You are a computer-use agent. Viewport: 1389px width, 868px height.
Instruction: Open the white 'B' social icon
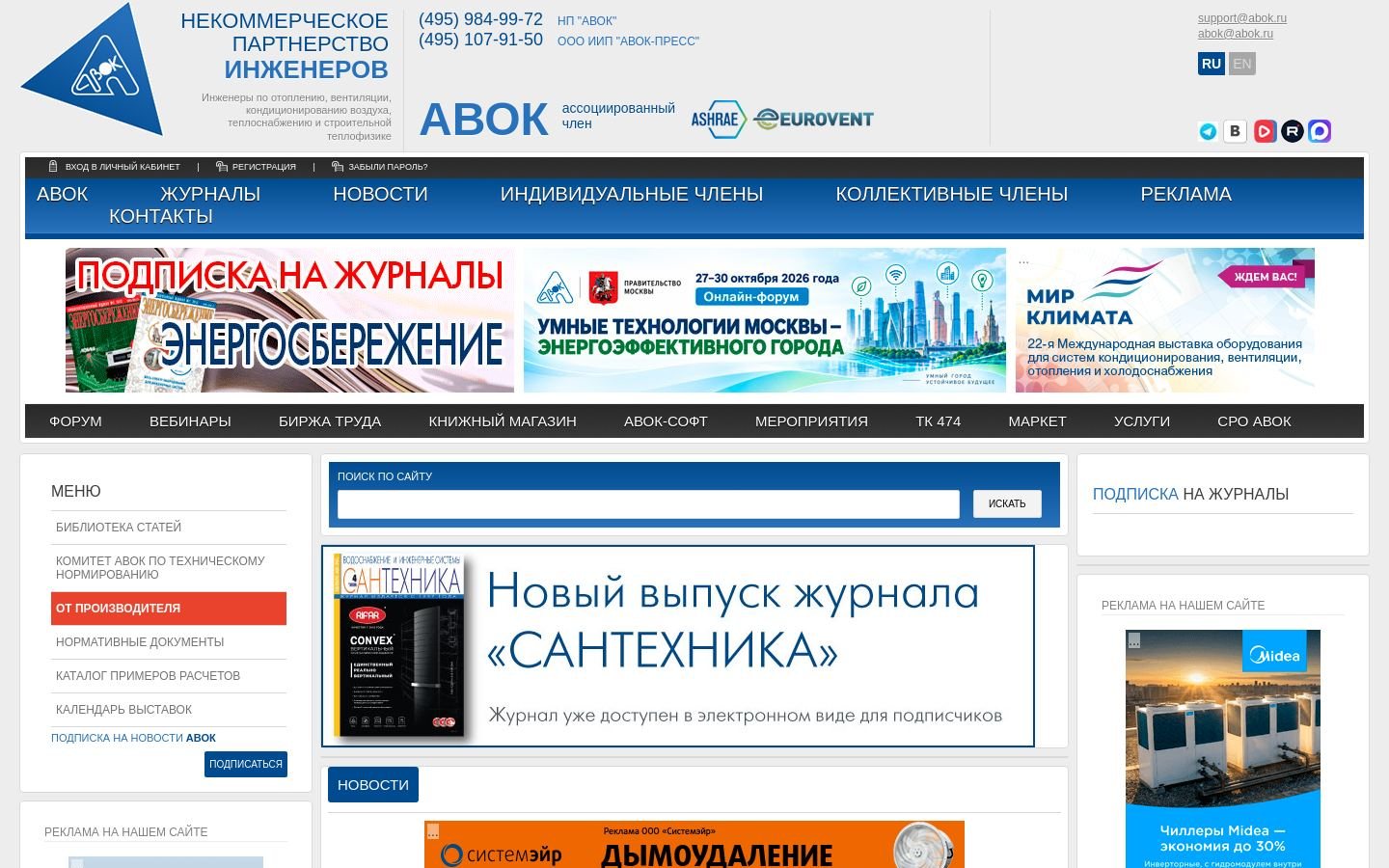click(1236, 131)
